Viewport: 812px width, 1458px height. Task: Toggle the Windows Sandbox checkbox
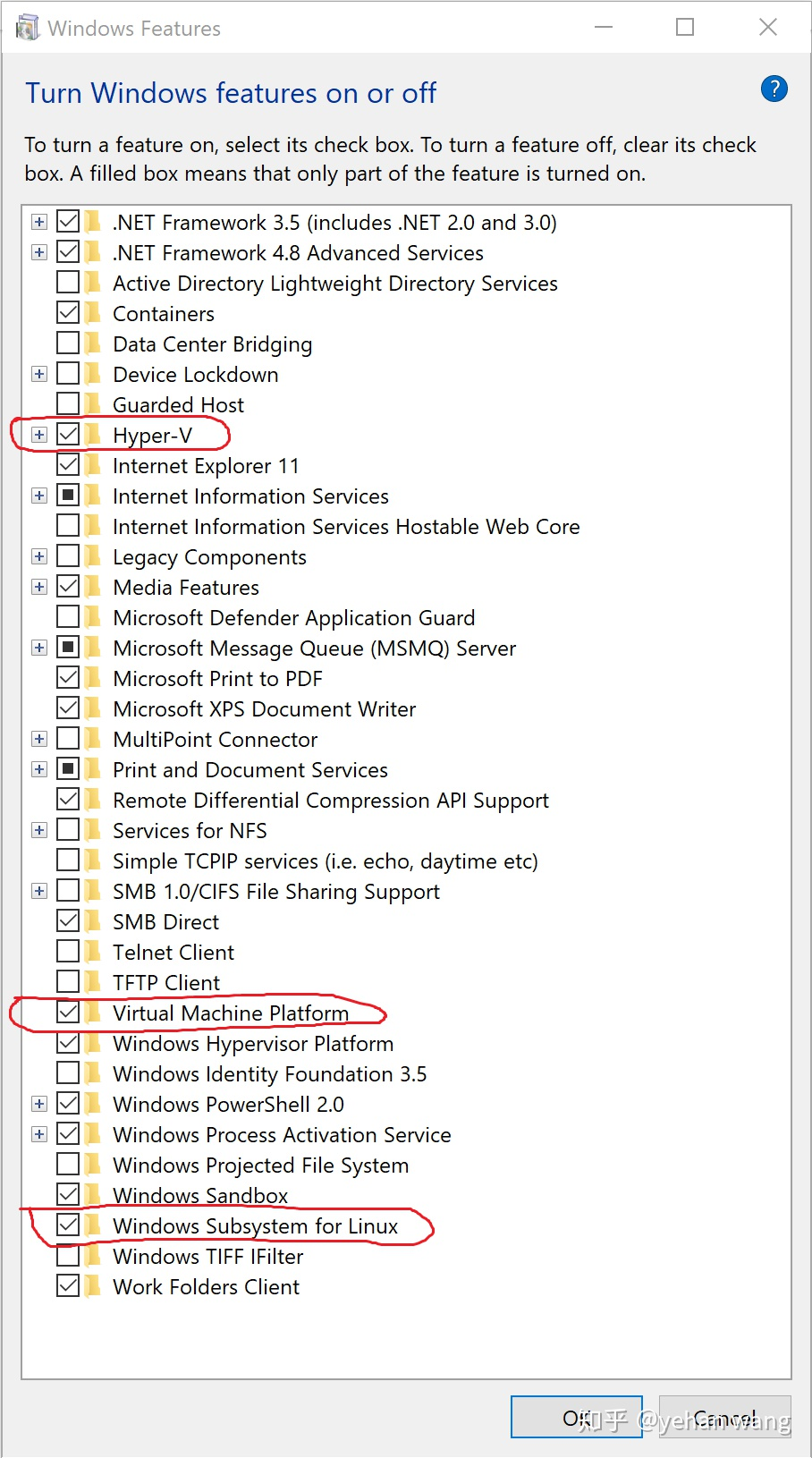coord(68,1195)
